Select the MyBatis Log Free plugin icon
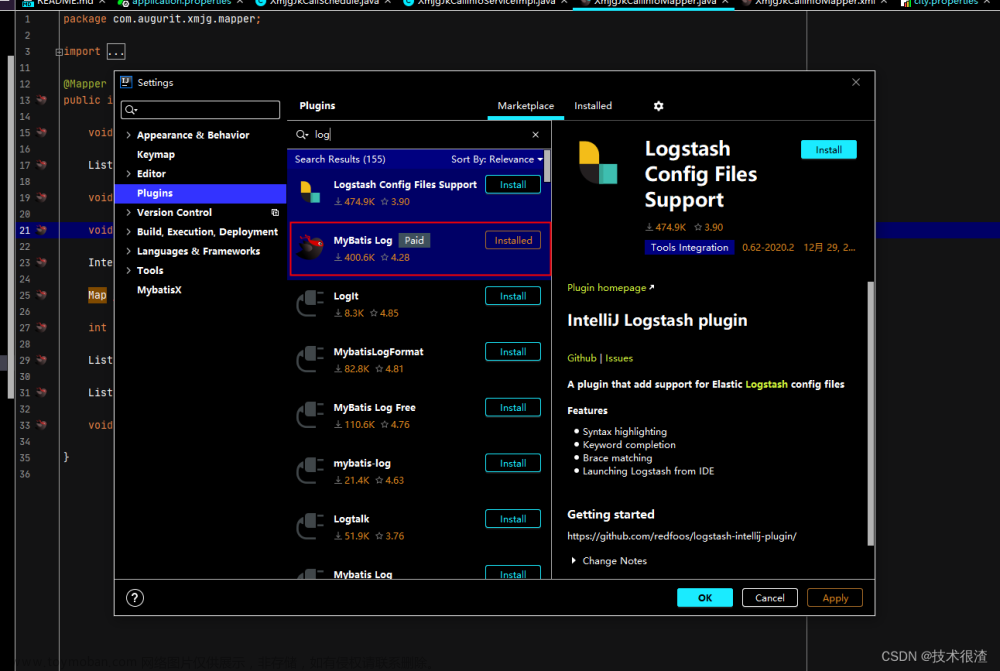Image resolution: width=1000 pixels, height=671 pixels. tap(311, 415)
